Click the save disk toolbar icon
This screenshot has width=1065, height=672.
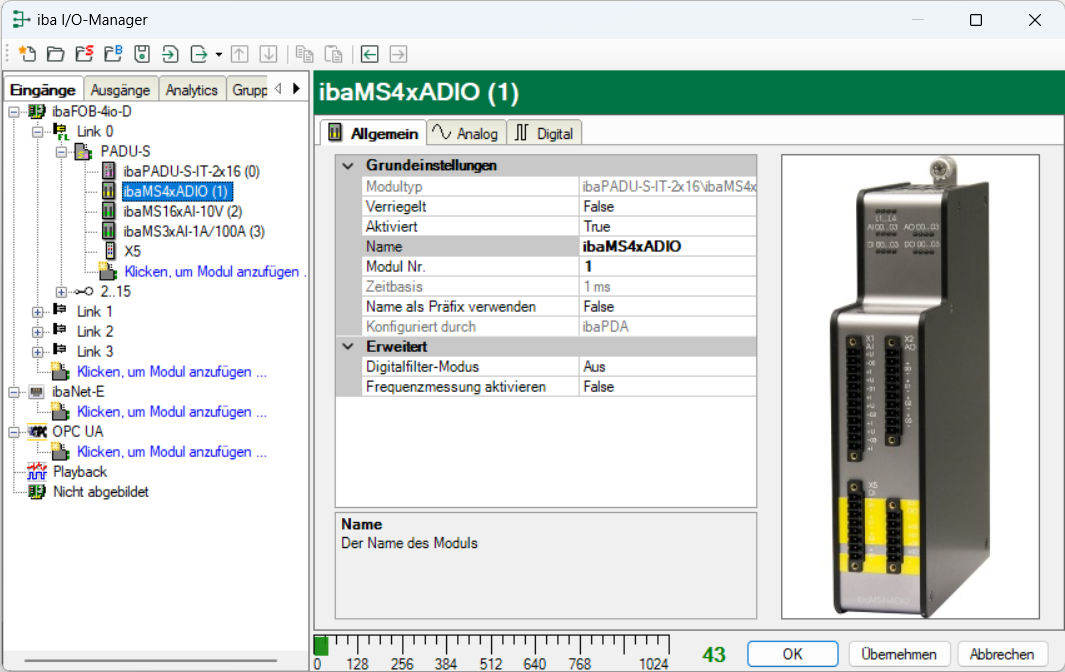tap(142, 54)
